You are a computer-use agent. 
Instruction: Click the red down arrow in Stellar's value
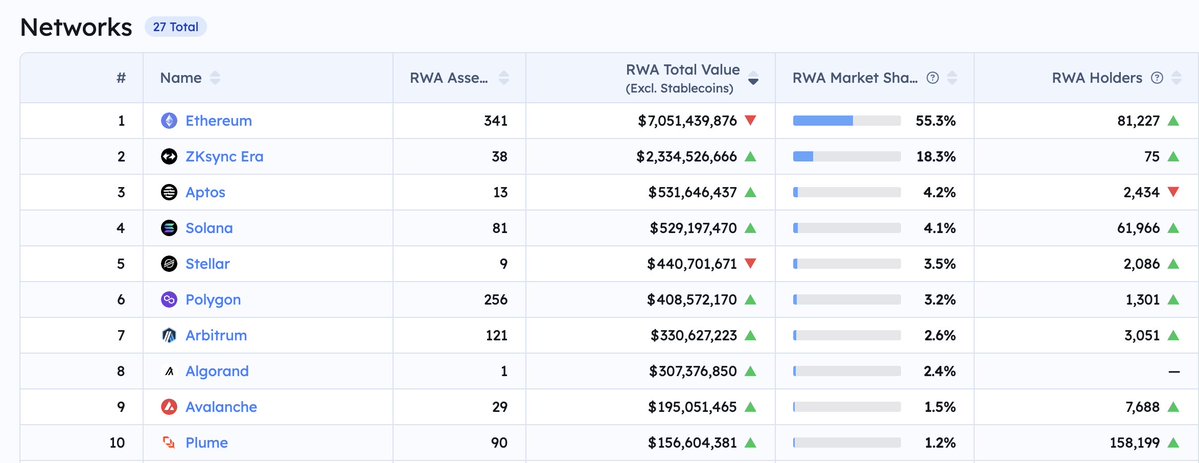pyautogui.click(x=750, y=263)
